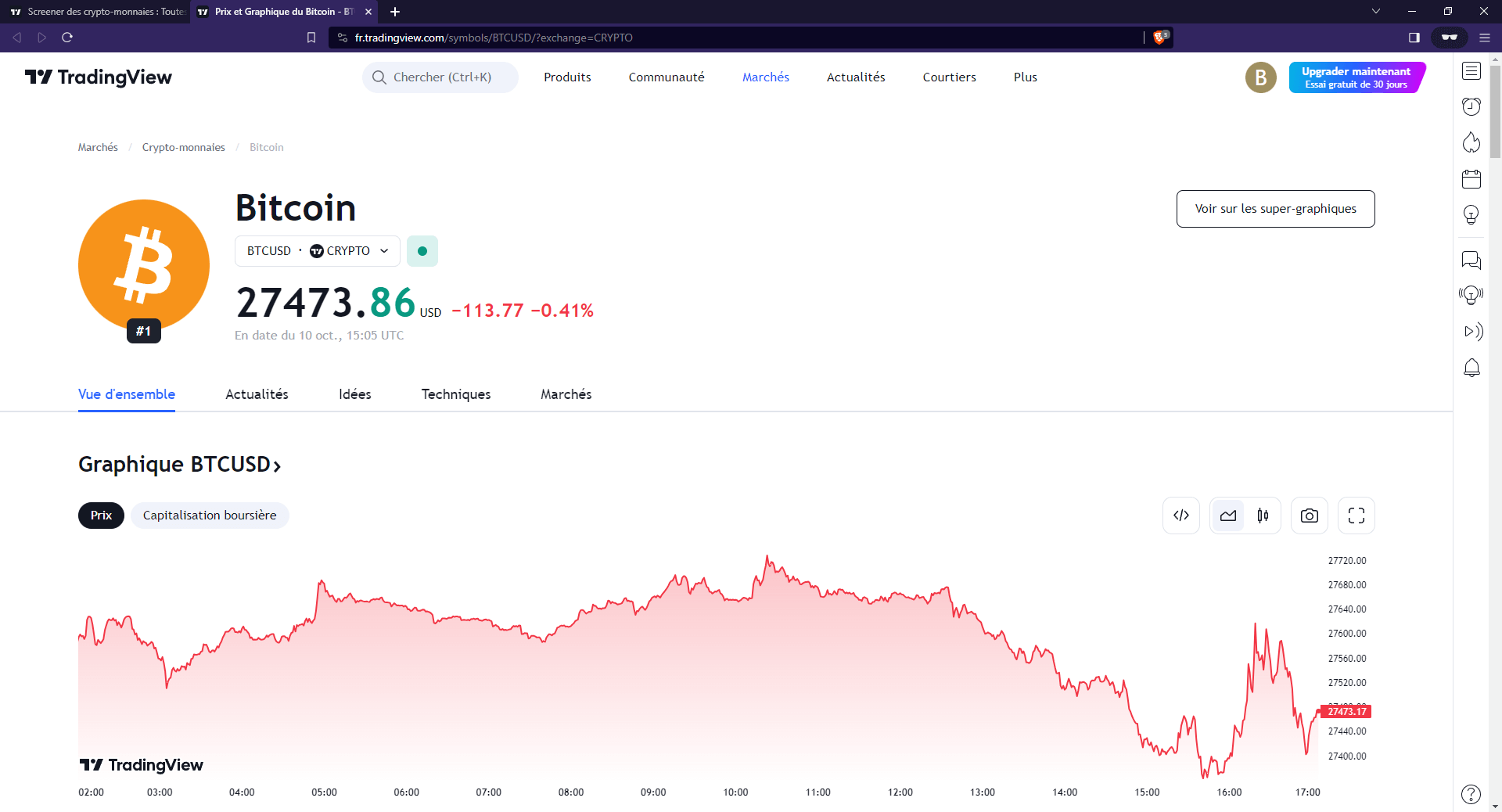Image resolution: width=1502 pixels, height=812 pixels.
Task: Open the economic calendar sidebar icon
Action: click(x=1471, y=178)
